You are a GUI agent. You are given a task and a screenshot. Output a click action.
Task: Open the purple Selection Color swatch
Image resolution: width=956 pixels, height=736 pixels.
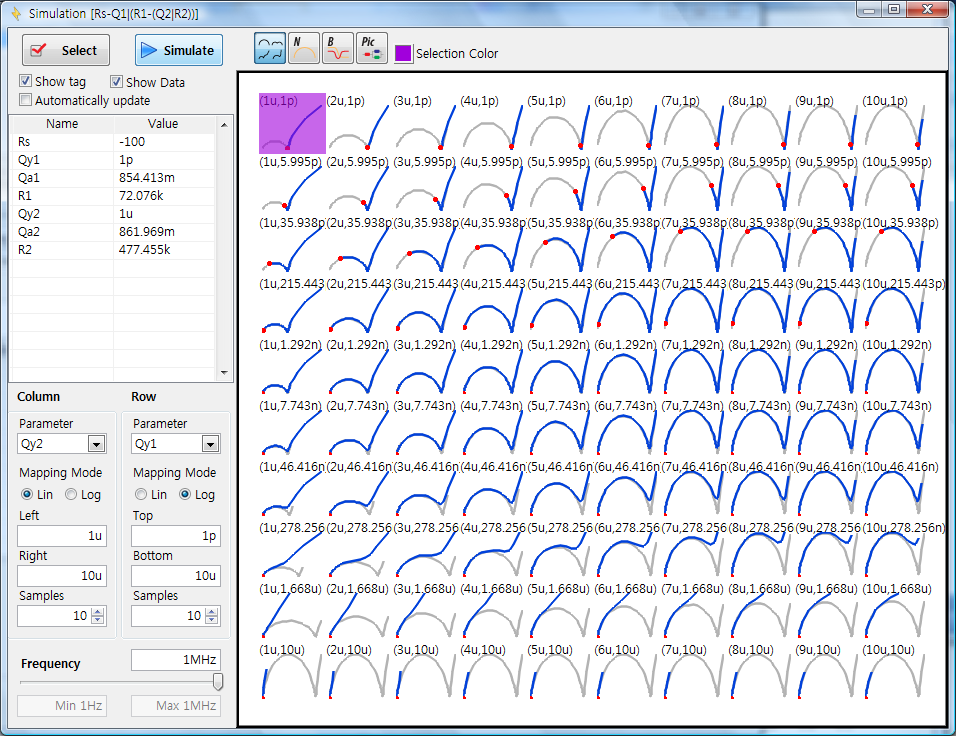[403, 53]
